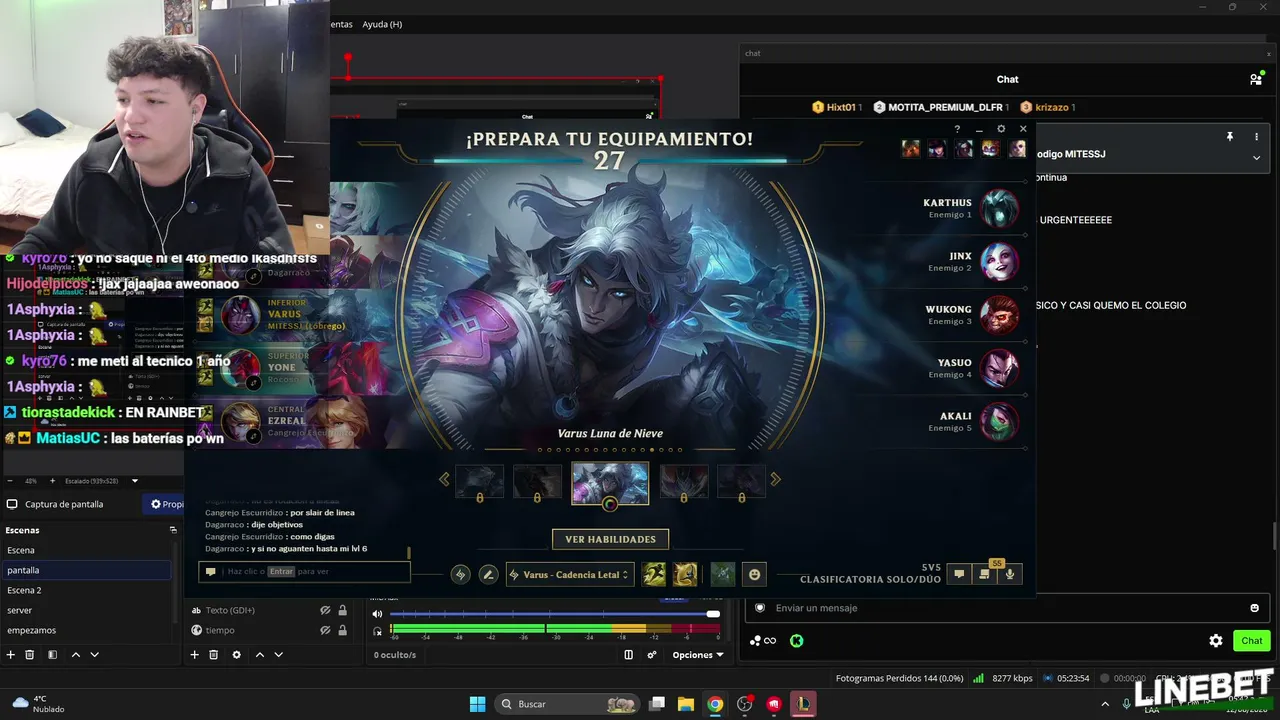Open Google Chrome from the taskbar
Image resolution: width=1280 pixels, height=720 pixels.
pos(715,704)
